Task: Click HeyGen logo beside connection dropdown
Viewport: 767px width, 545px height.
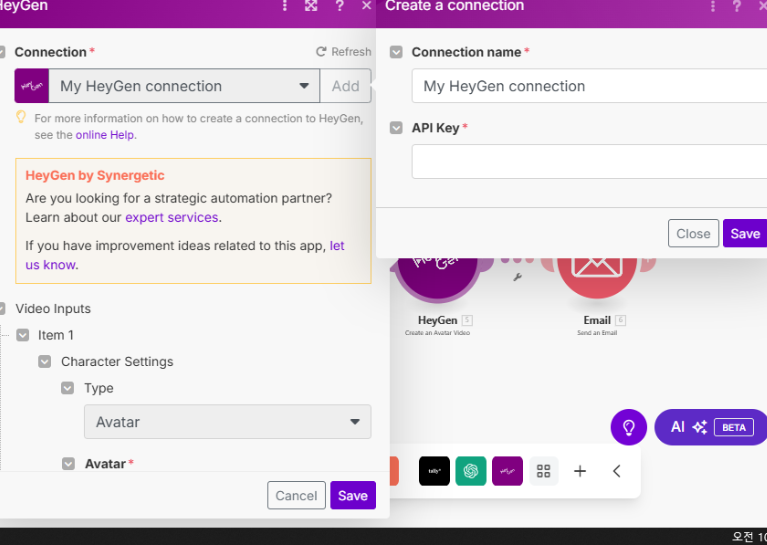Action: coord(32,86)
